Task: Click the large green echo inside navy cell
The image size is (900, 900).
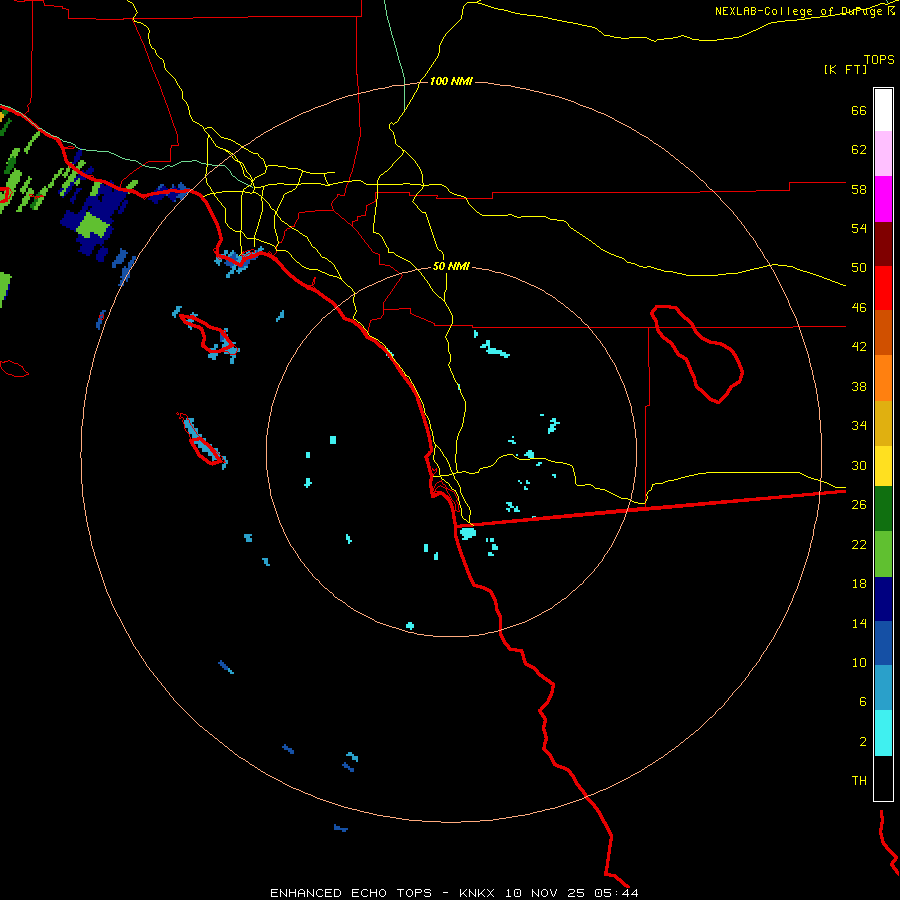Action: [92, 225]
